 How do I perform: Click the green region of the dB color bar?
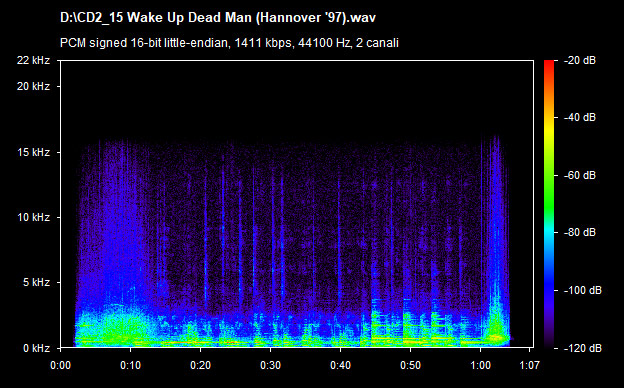coord(549,191)
